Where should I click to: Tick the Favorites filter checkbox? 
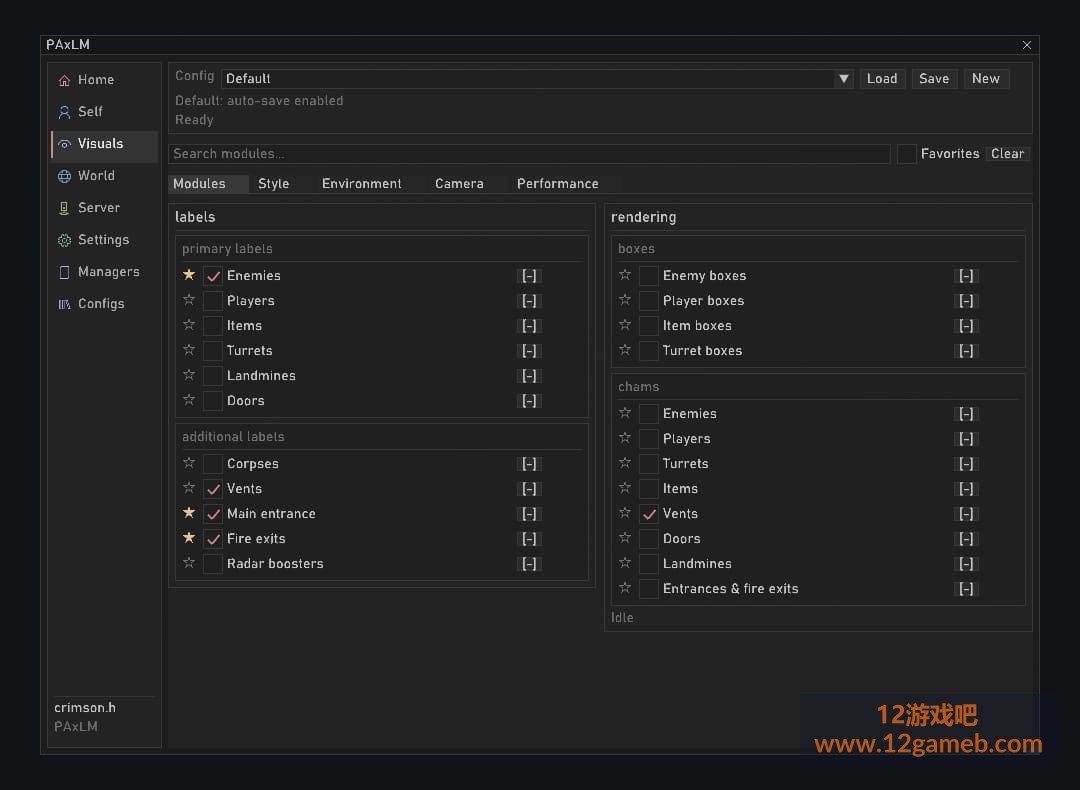pos(906,154)
